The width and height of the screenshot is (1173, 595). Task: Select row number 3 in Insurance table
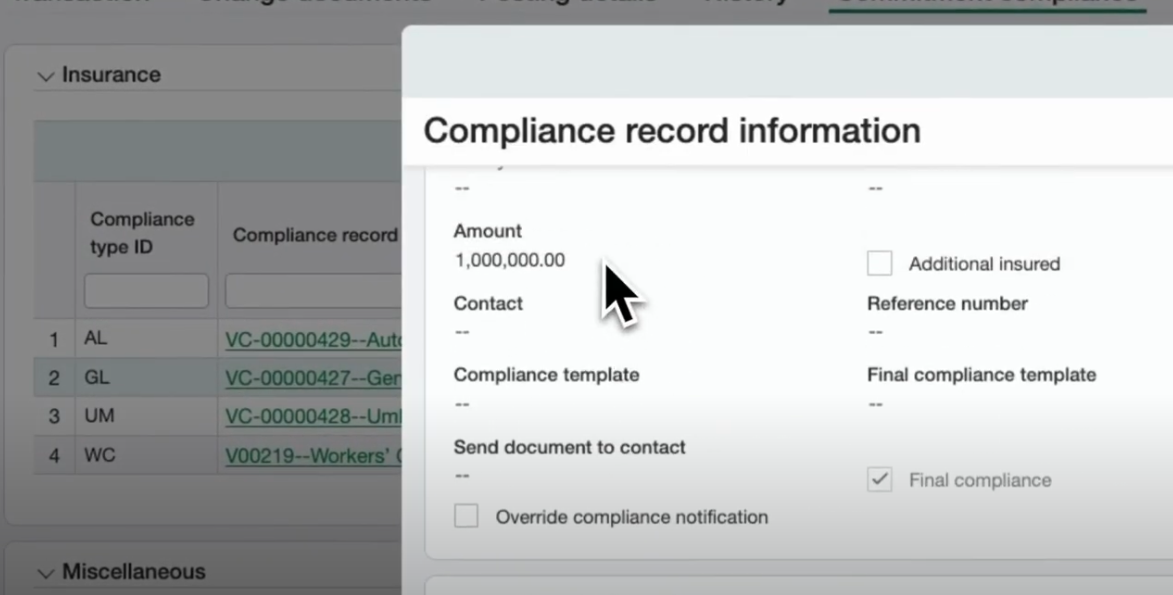(x=54, y=417)
